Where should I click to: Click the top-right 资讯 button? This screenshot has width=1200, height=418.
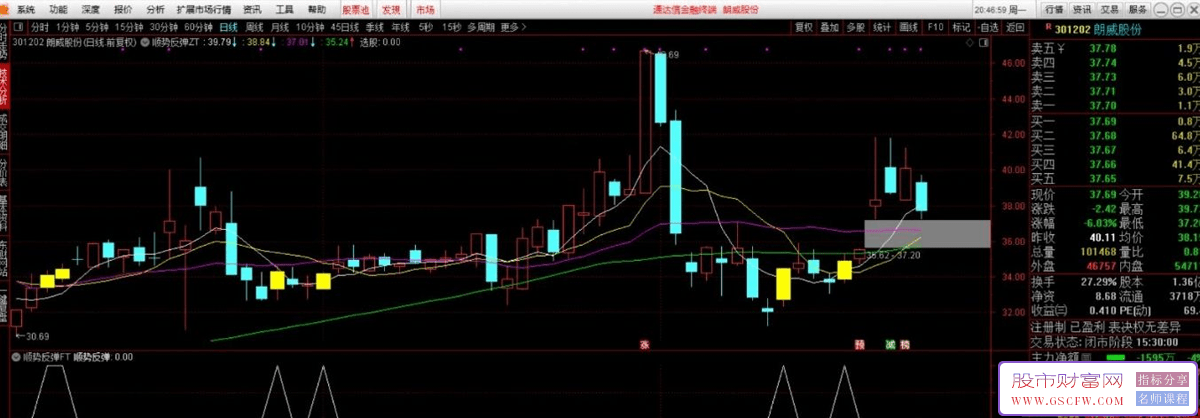point(1082,8)
